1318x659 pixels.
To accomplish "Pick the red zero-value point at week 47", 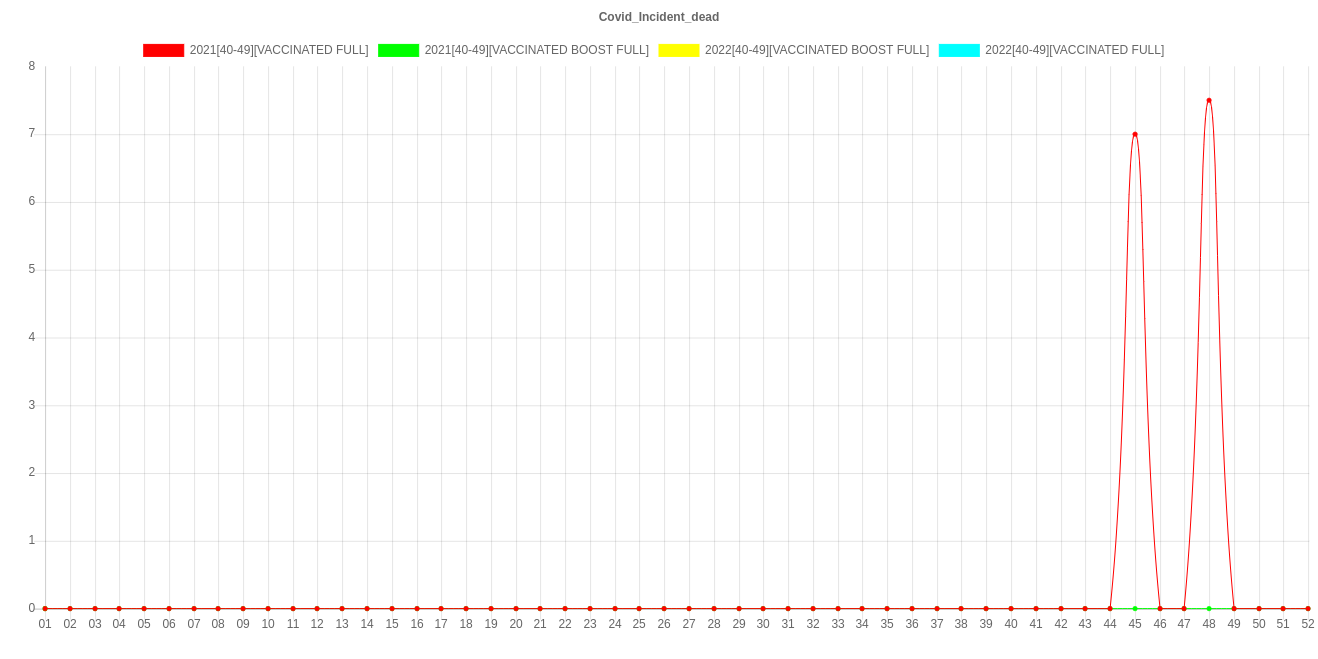I will (1184, 608).
